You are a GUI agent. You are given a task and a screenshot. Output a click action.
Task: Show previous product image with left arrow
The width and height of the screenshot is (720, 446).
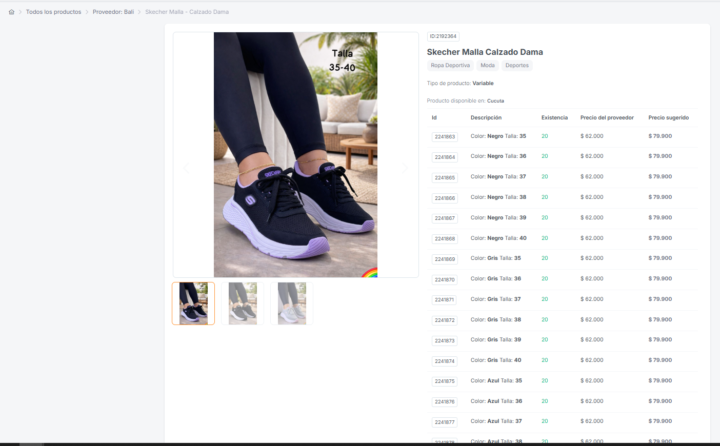click(x=186, y=168)
